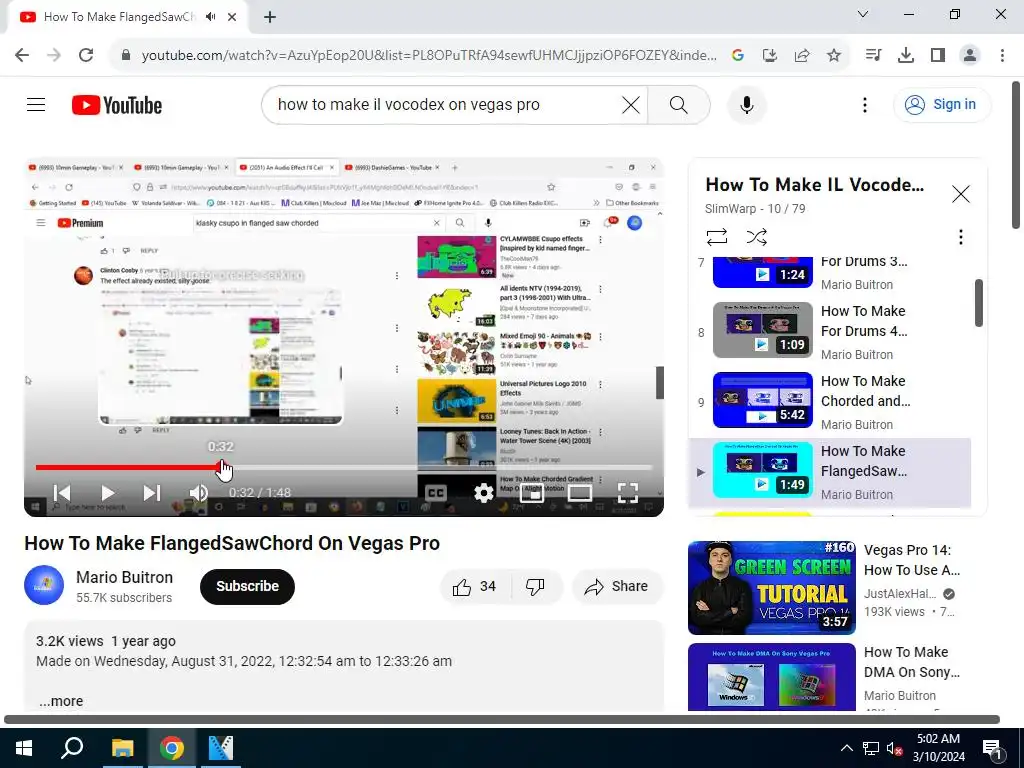Enter full screen video mode

pos(628,493)
